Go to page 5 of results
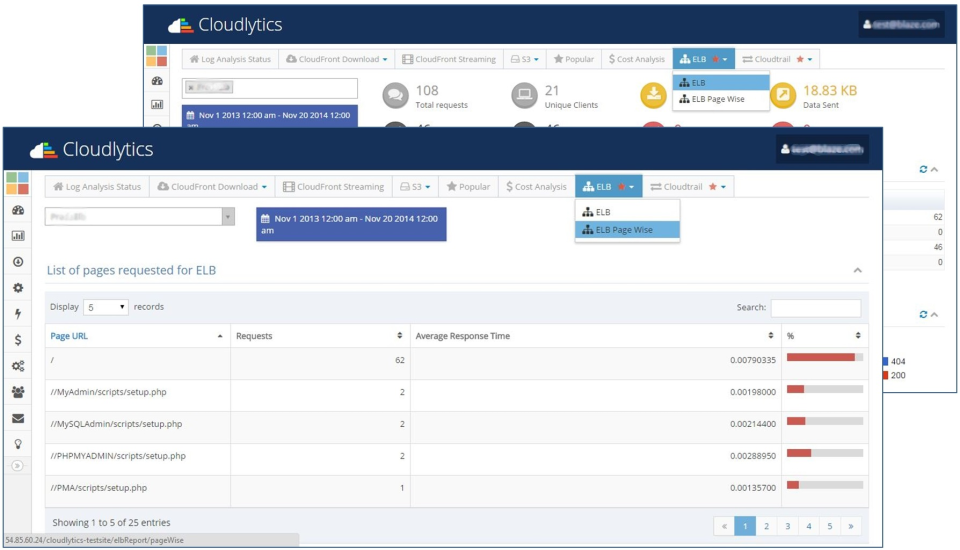The width and height of the screenshot is (960, 550). [830, 526]
